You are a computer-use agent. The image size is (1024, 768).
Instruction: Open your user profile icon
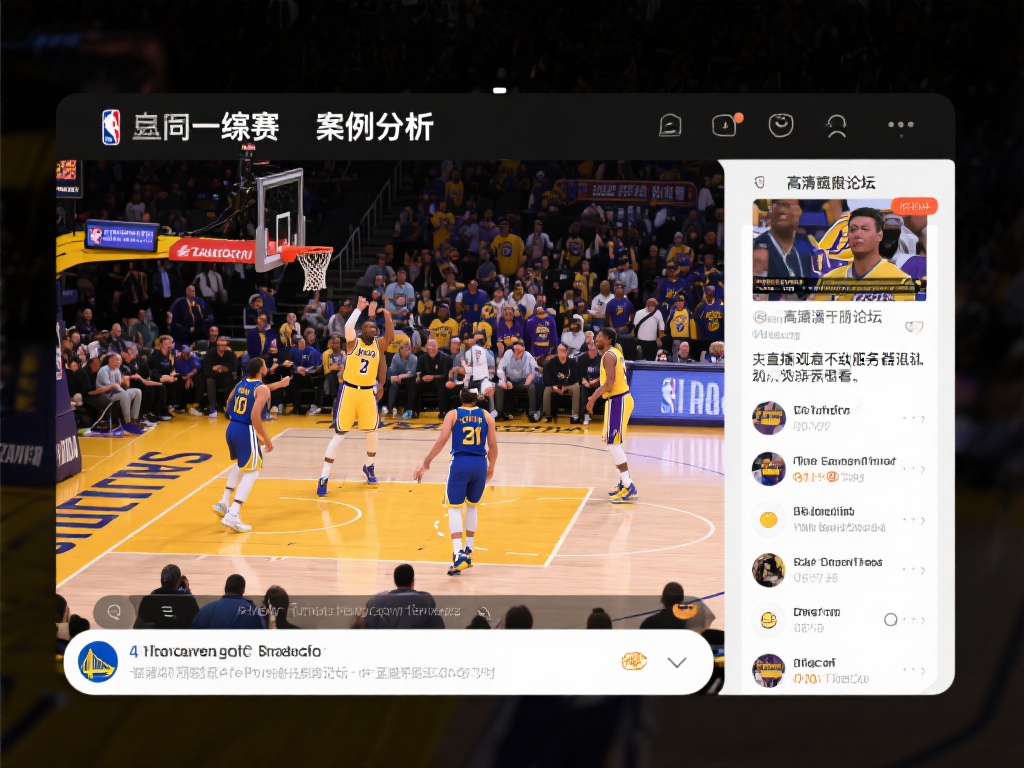(836, 124)
